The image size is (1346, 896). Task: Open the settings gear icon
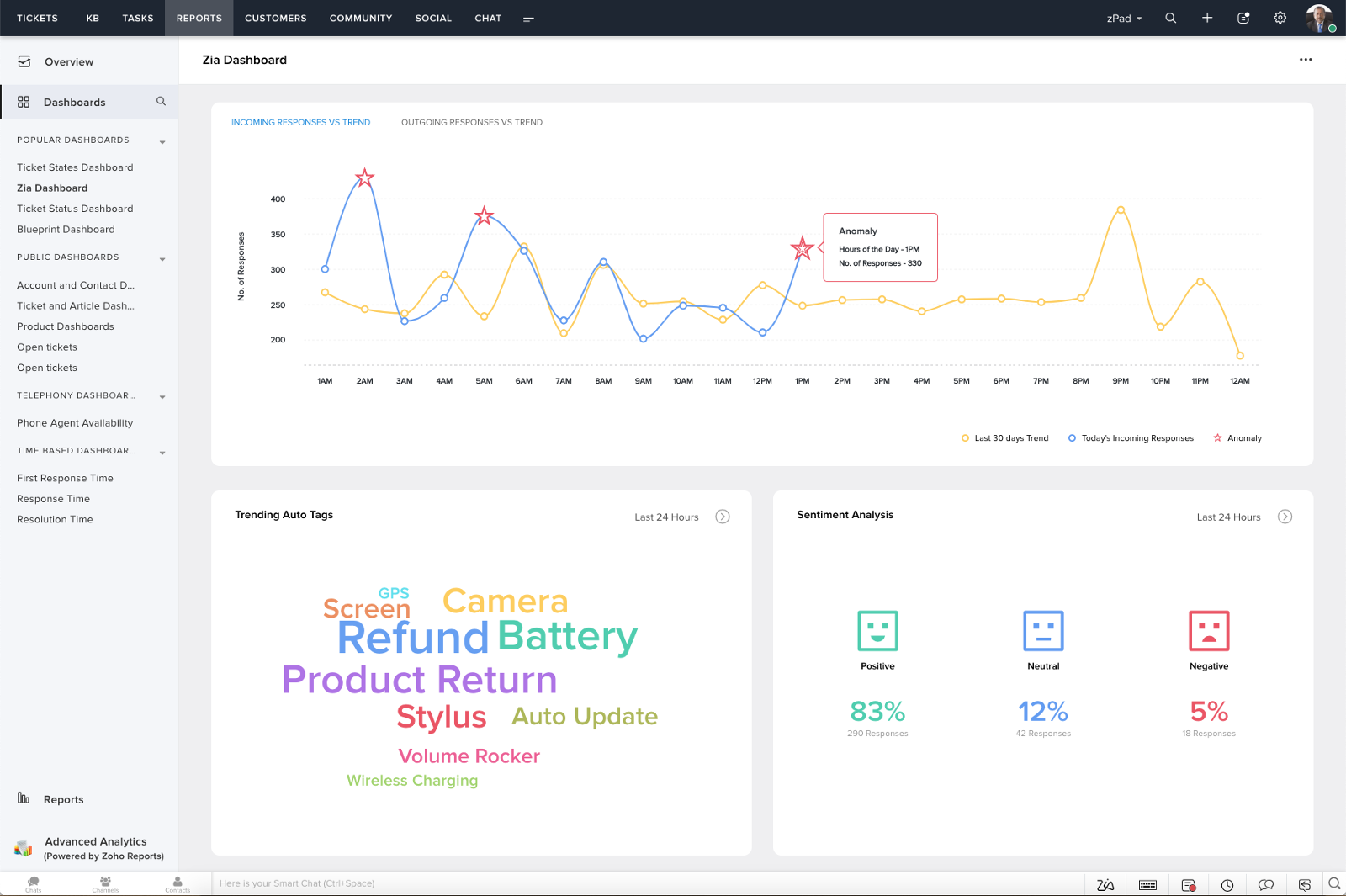1280,18
